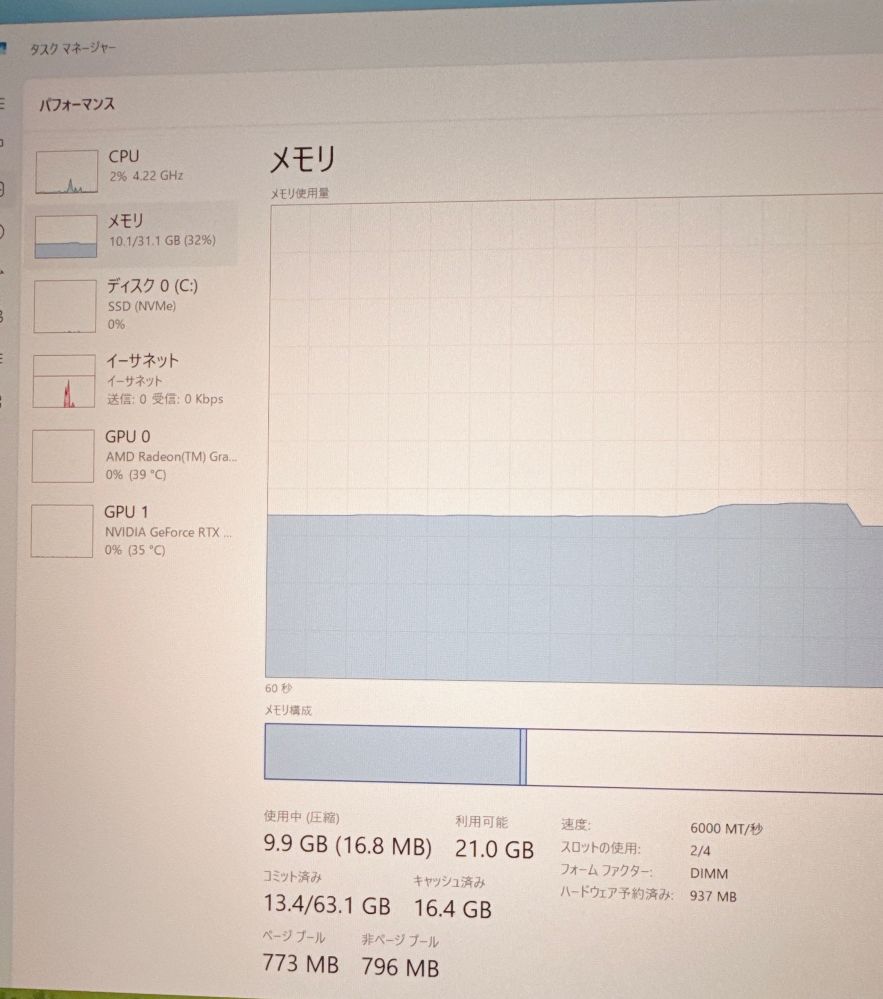
Task: Select the メモリ entry in sidebar
Action: click(x=133, y=234)
